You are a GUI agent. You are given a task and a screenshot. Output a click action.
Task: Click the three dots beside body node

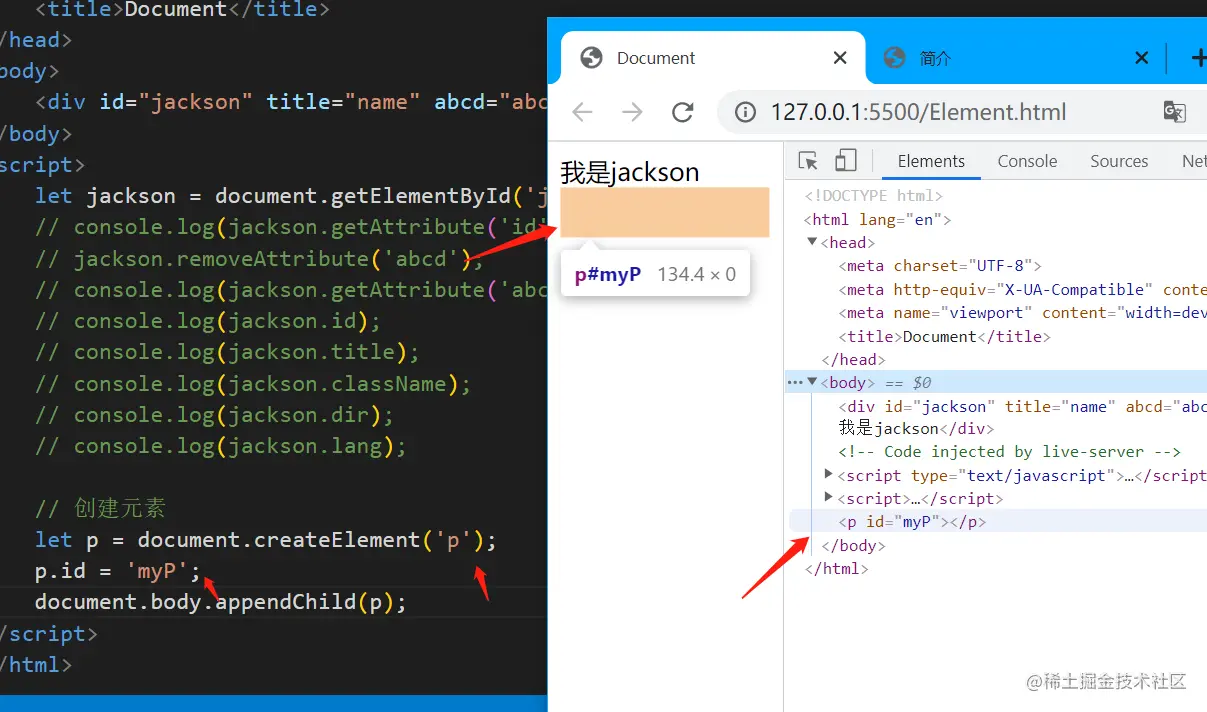795,382
